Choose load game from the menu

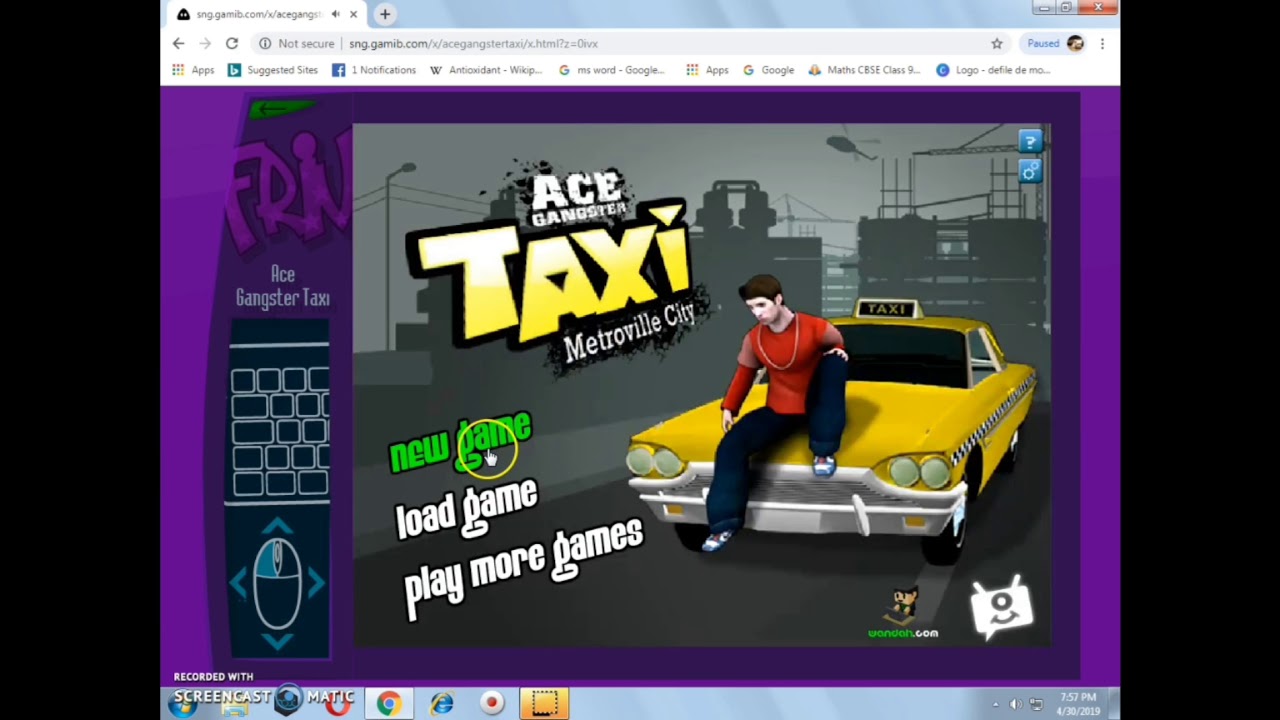tap(467, 508)
